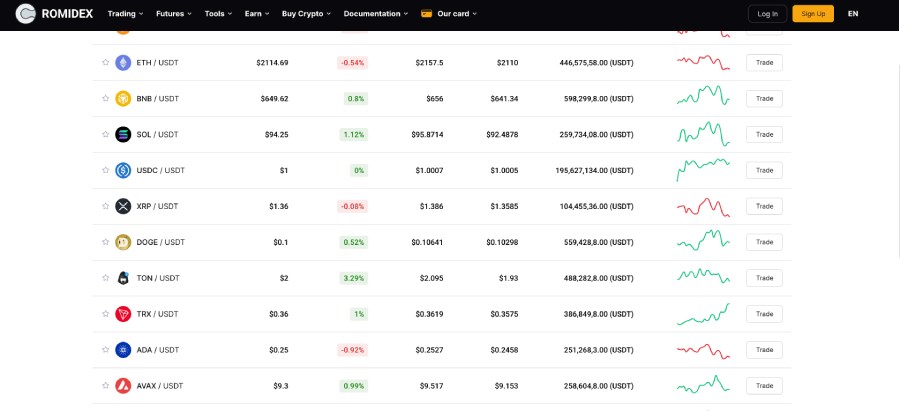Click Trade for XRP / USDT
The width and height of the screenshot is (900, 411).
(x=764, y=206)
